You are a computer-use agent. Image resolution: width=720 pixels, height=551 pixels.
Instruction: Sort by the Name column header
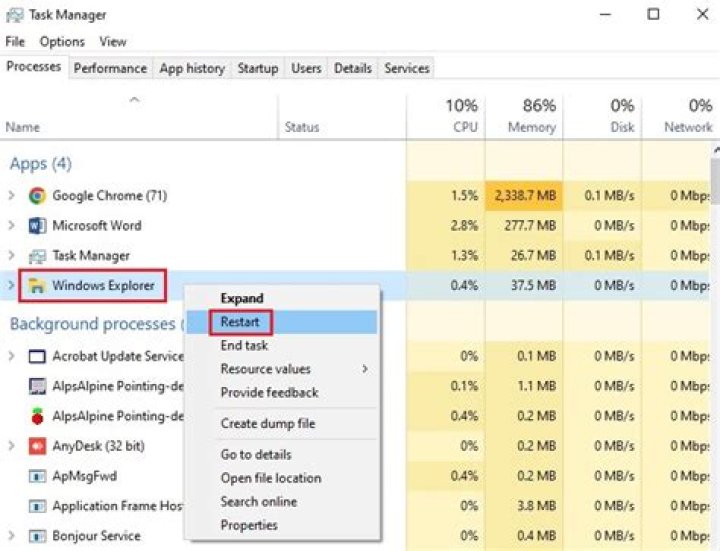point(139,117)
